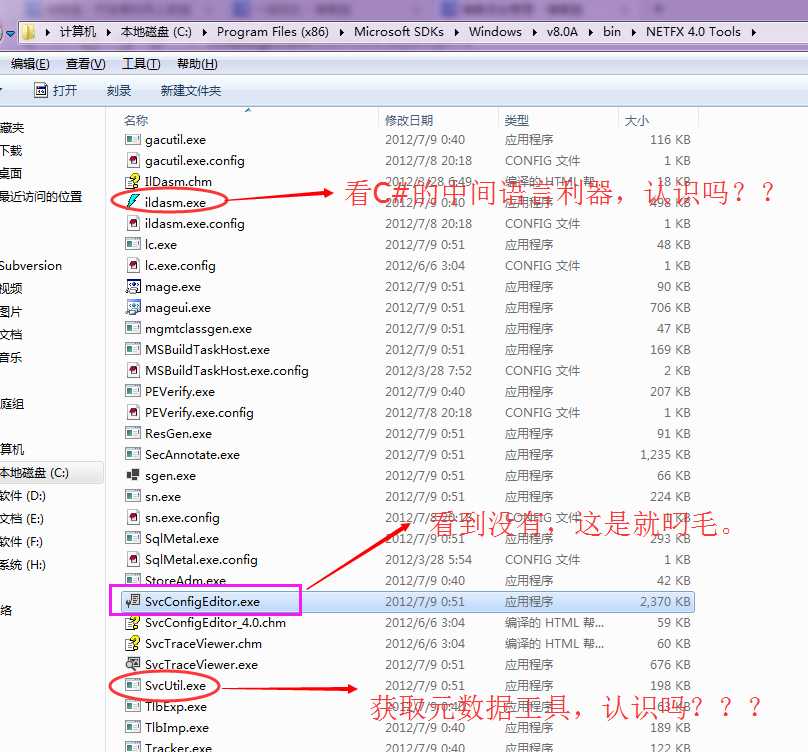808x752 pixels.
Task: Click the SvcConfigEditor_4.0.chm help icon
Action: click(133, 623)
